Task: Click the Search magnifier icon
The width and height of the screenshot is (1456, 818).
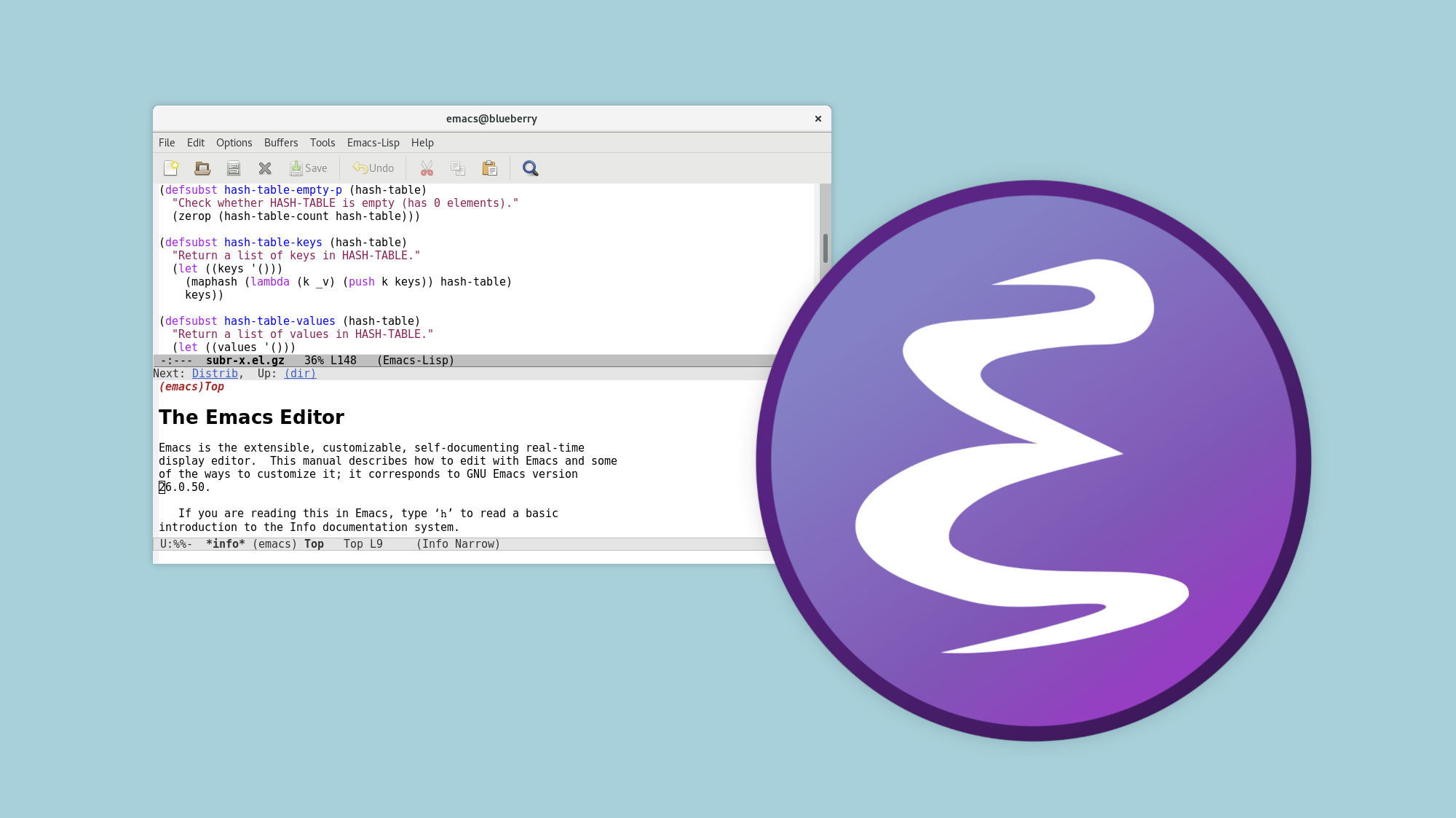Action: tap(531, 168)
